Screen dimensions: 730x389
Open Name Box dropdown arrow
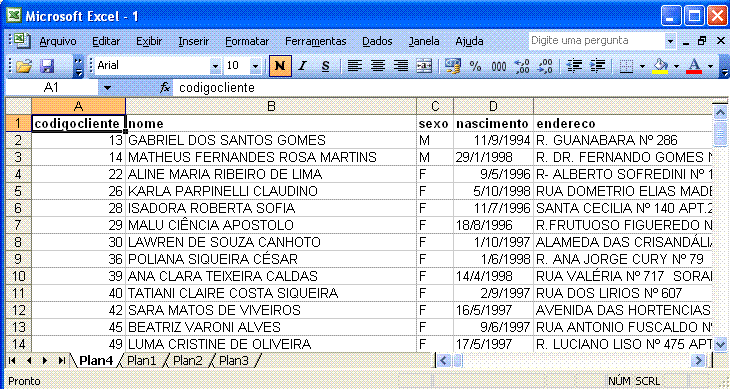[x=108, y=87]
